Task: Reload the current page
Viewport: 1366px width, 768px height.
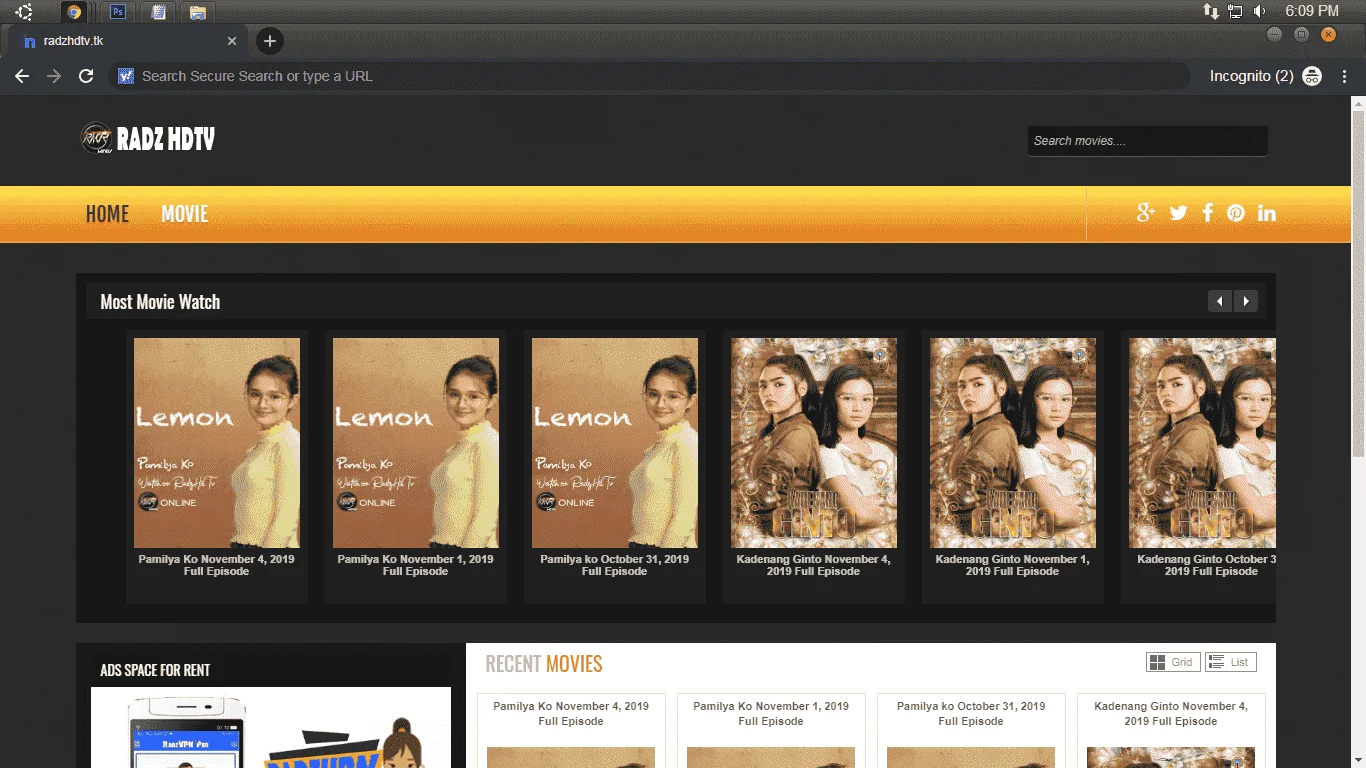Action: pyautogui.click(x=86, y=76)
